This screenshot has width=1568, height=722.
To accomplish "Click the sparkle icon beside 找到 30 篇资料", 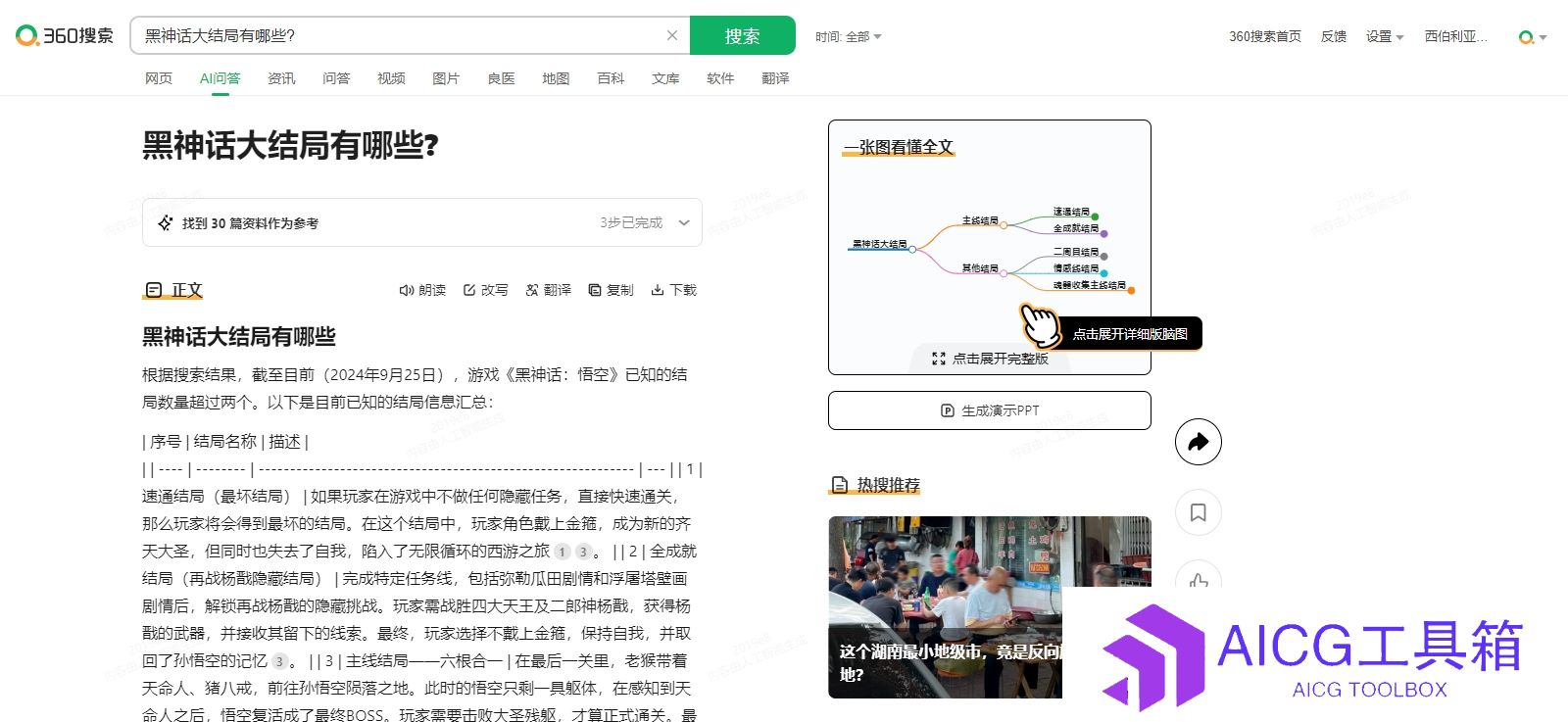I will click(x=166, y=223).
